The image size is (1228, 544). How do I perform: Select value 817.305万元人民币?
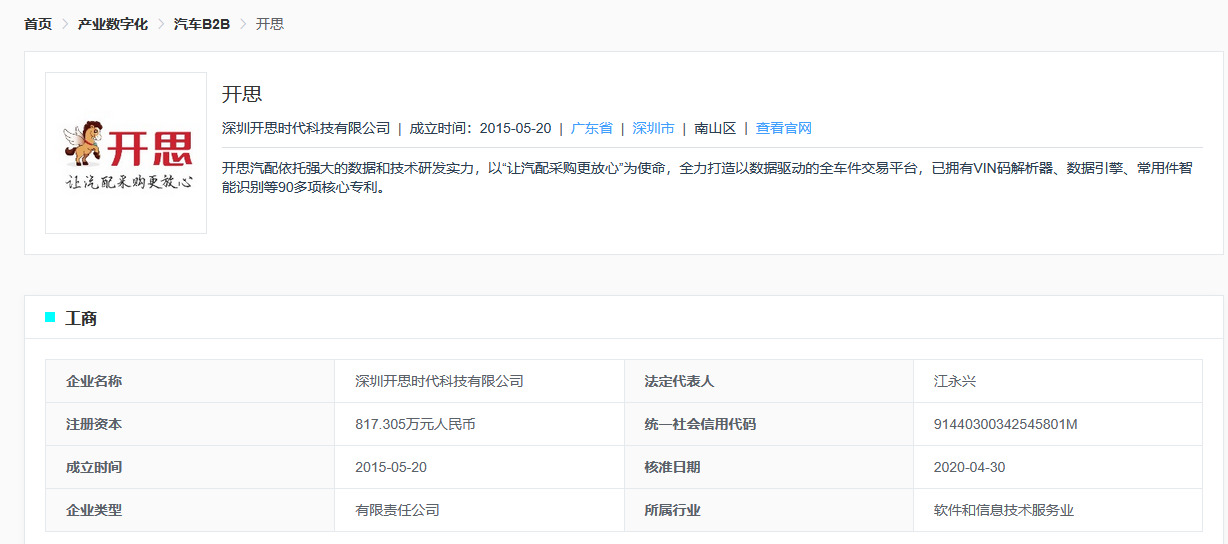(415, 424)
